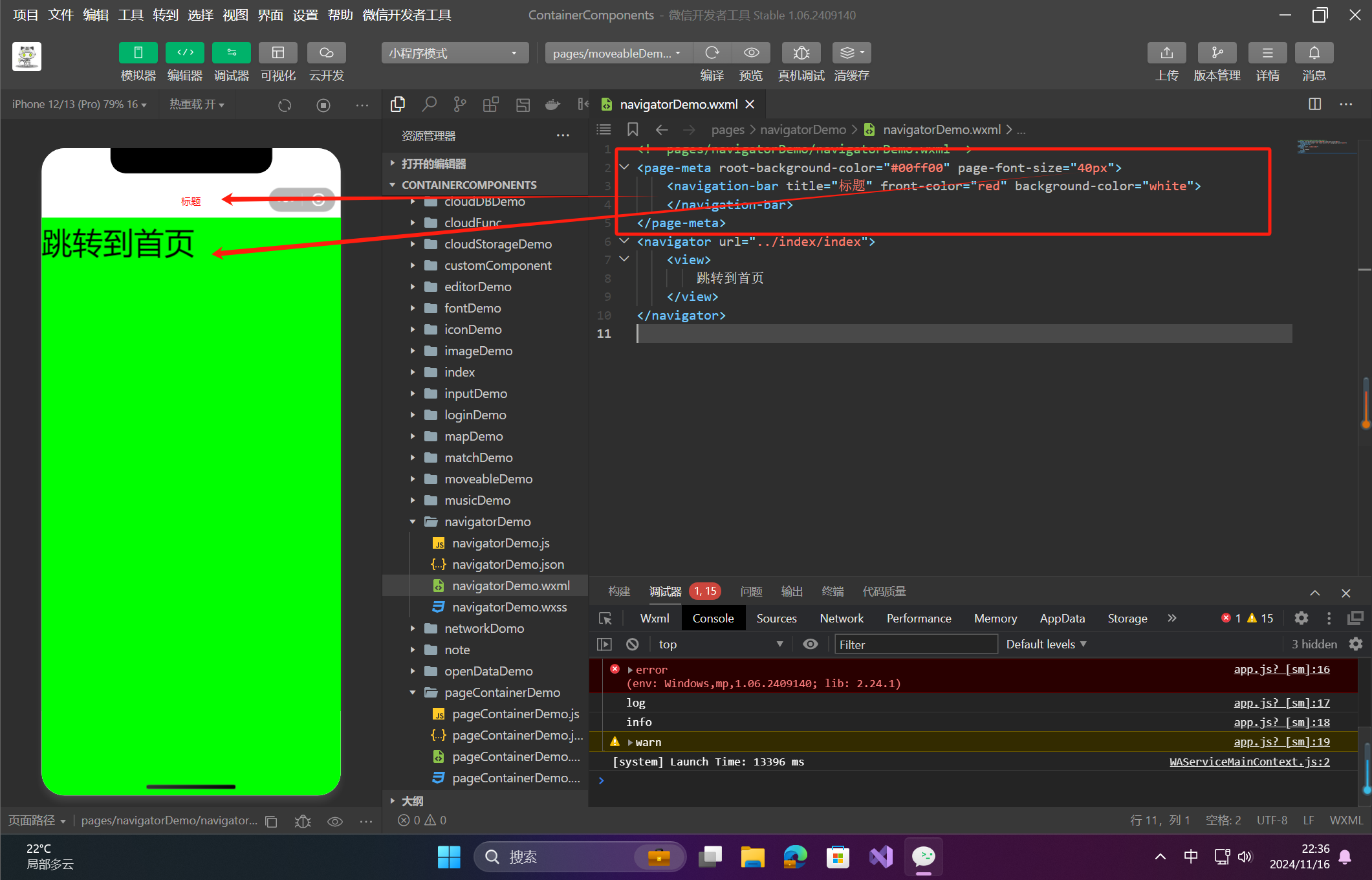The width and height of the screenshot is (1372, 880).
Task: Toggle the debugger panel button
Action: (231, 53)
